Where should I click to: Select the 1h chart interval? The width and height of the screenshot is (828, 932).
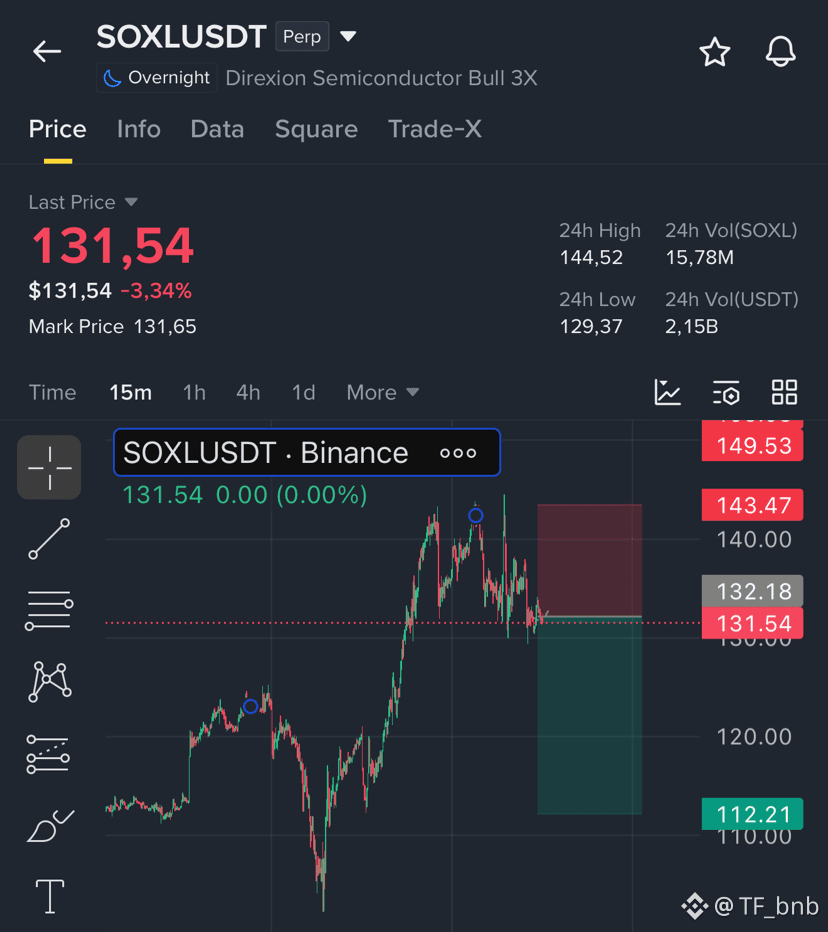tap(194, 392)
